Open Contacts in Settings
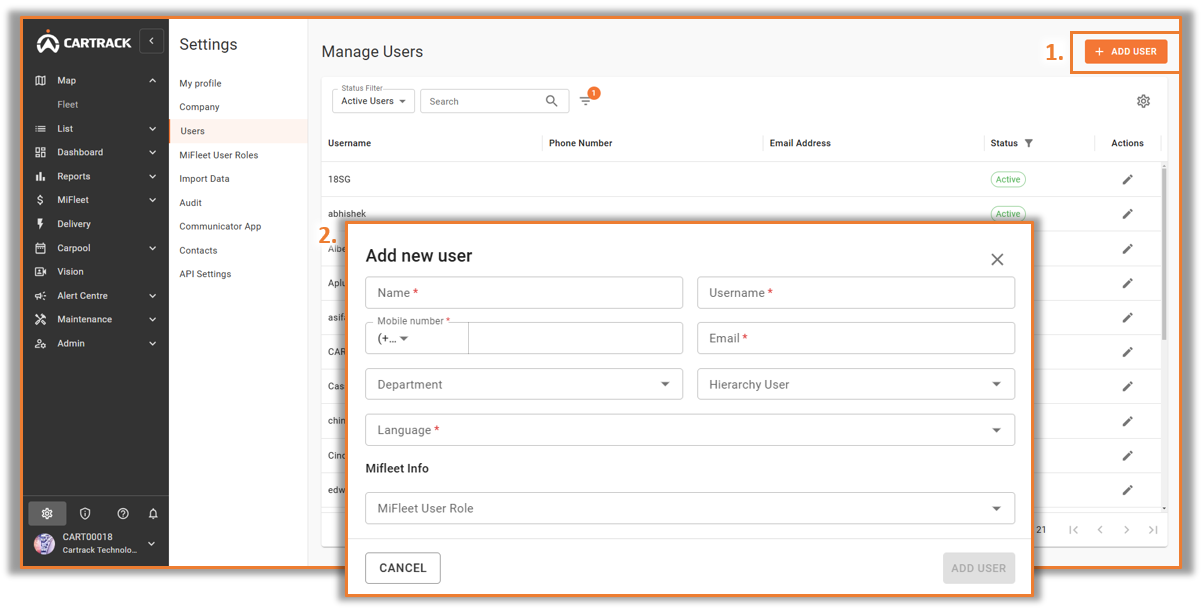The width and height of the screenshot is (1202, 615). [x=198, y=250]
